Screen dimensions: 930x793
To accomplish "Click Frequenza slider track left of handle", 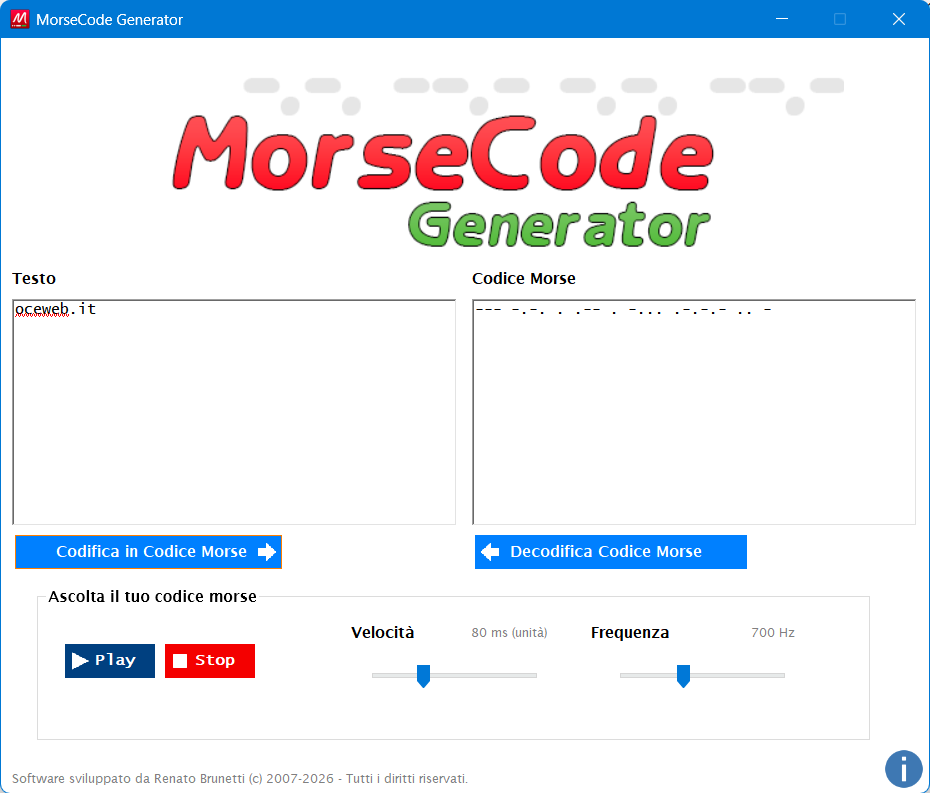I will [x=645, y=676].
